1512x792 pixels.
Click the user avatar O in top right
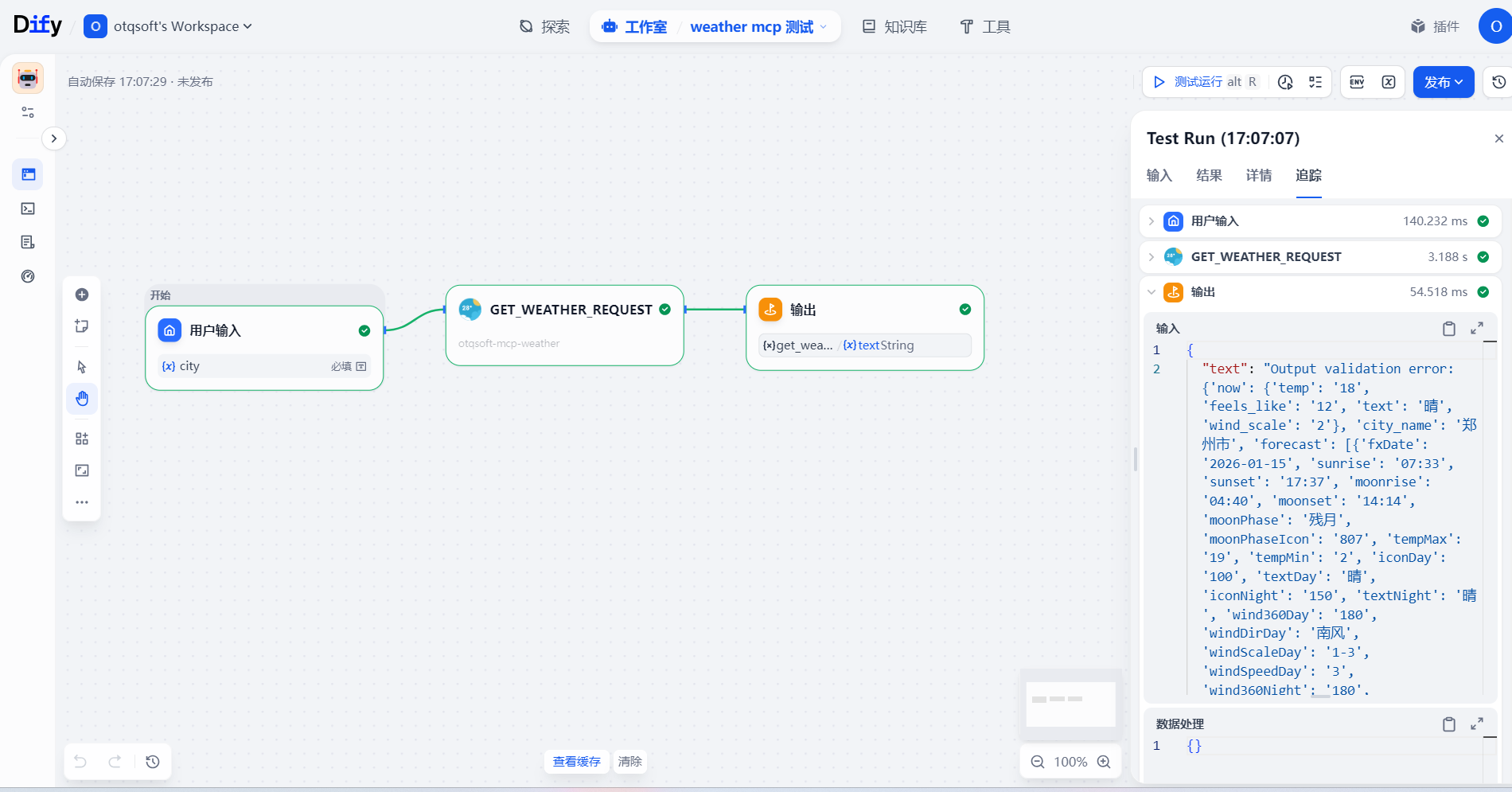(x=1495, y=26)
